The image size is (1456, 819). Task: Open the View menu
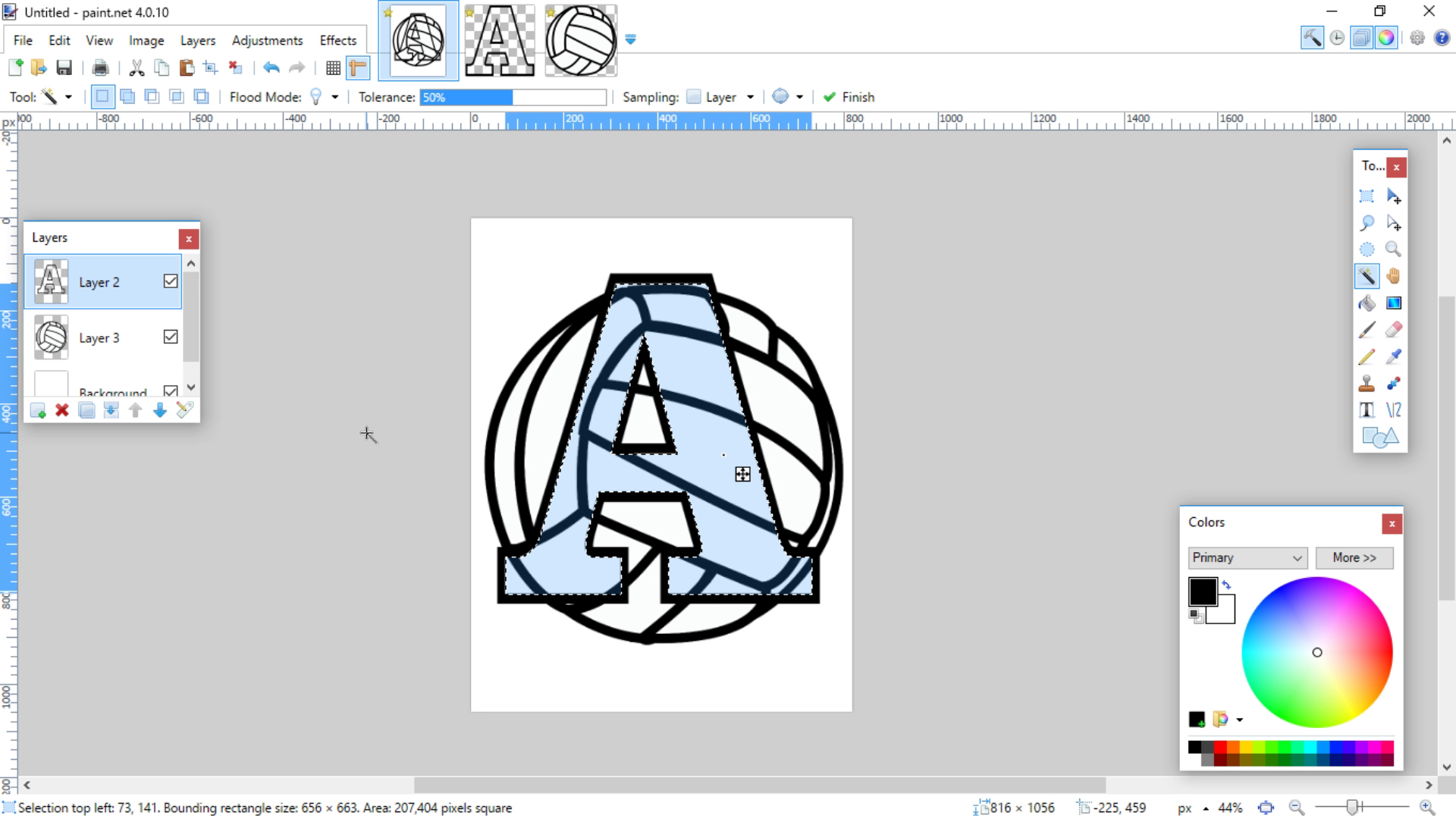[x=99, y=40]
